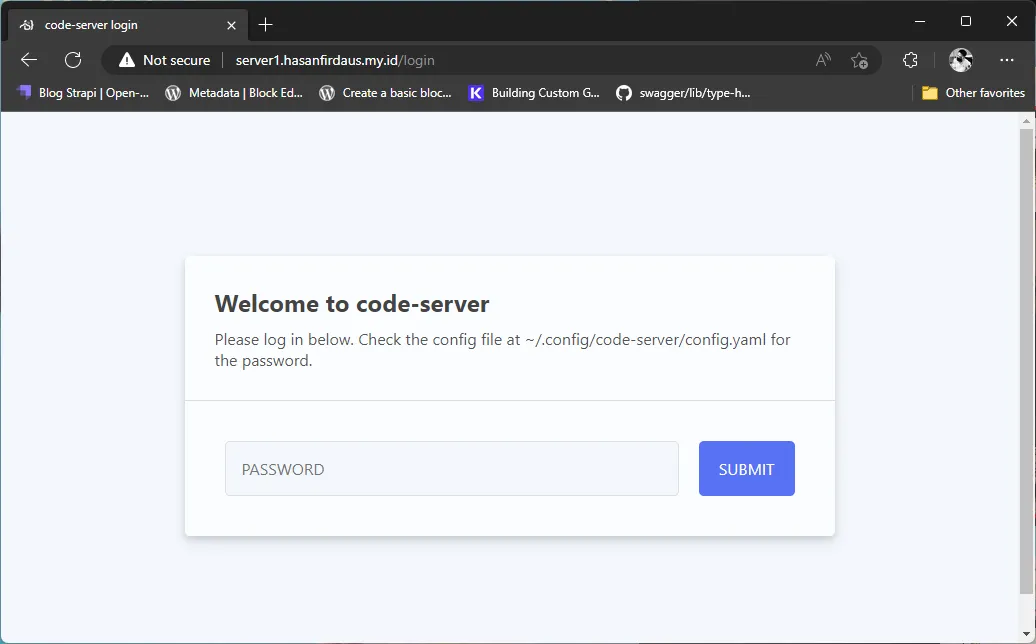The width and height of the screenshot is (1036, 644).
Task: Click the K icon on Building Custom bookmark
Action: tap(475, 92)
